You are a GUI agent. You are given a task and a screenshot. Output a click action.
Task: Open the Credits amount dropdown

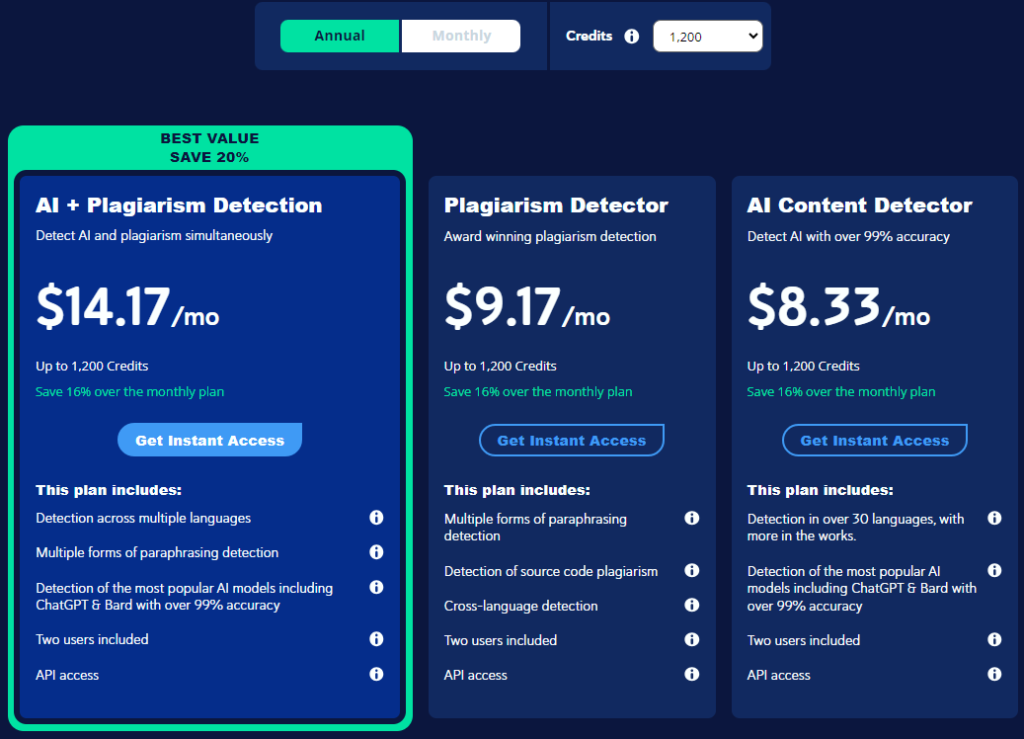coord(708,35)
